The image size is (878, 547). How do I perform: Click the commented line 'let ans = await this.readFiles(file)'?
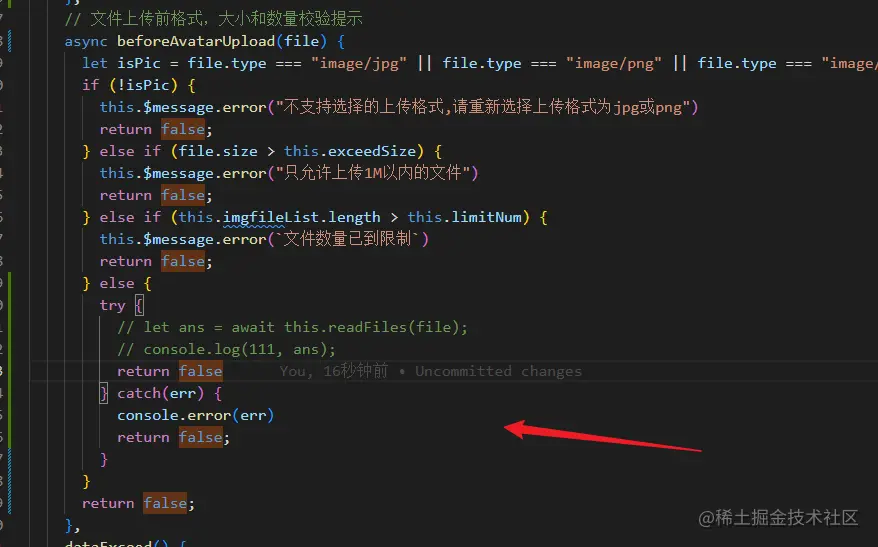tap(292, 328)
